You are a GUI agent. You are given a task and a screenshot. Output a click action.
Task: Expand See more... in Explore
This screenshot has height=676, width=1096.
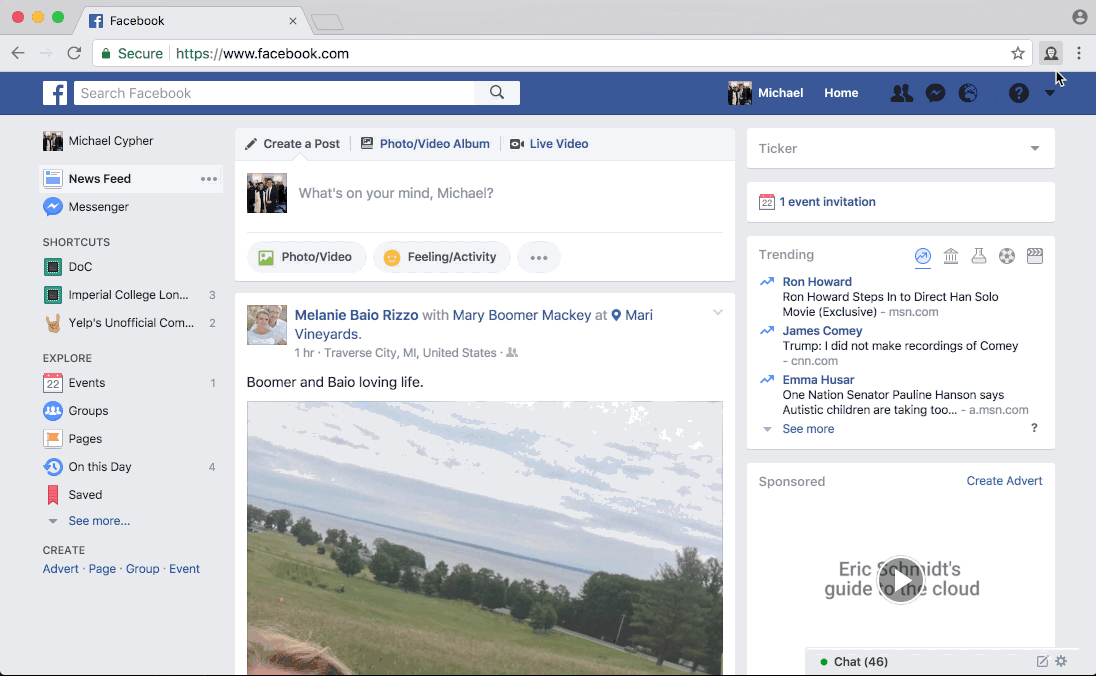pos(99,521)
